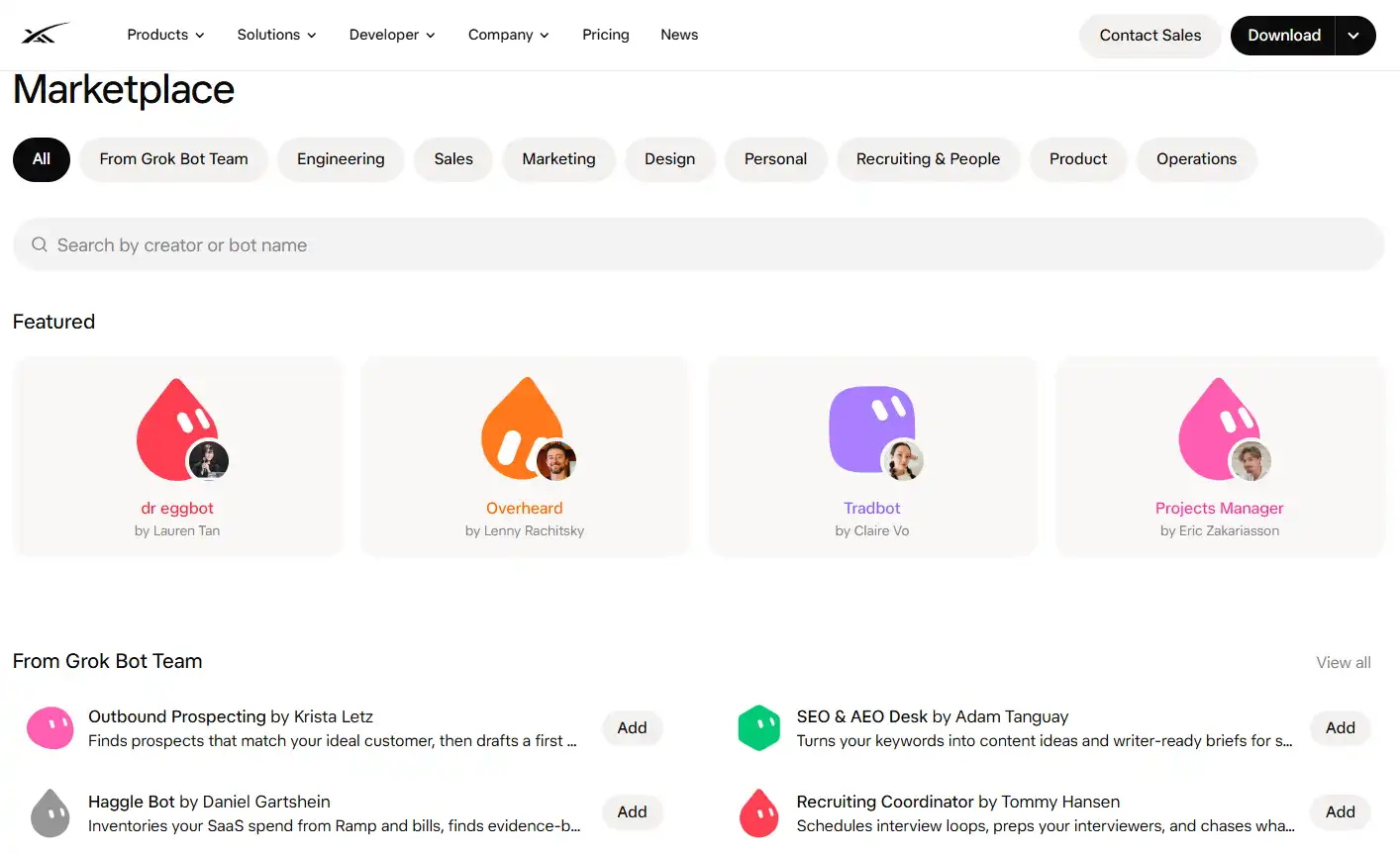Click the Download button
Viewport: 1400px width, 854px height.
(1283, 36)
